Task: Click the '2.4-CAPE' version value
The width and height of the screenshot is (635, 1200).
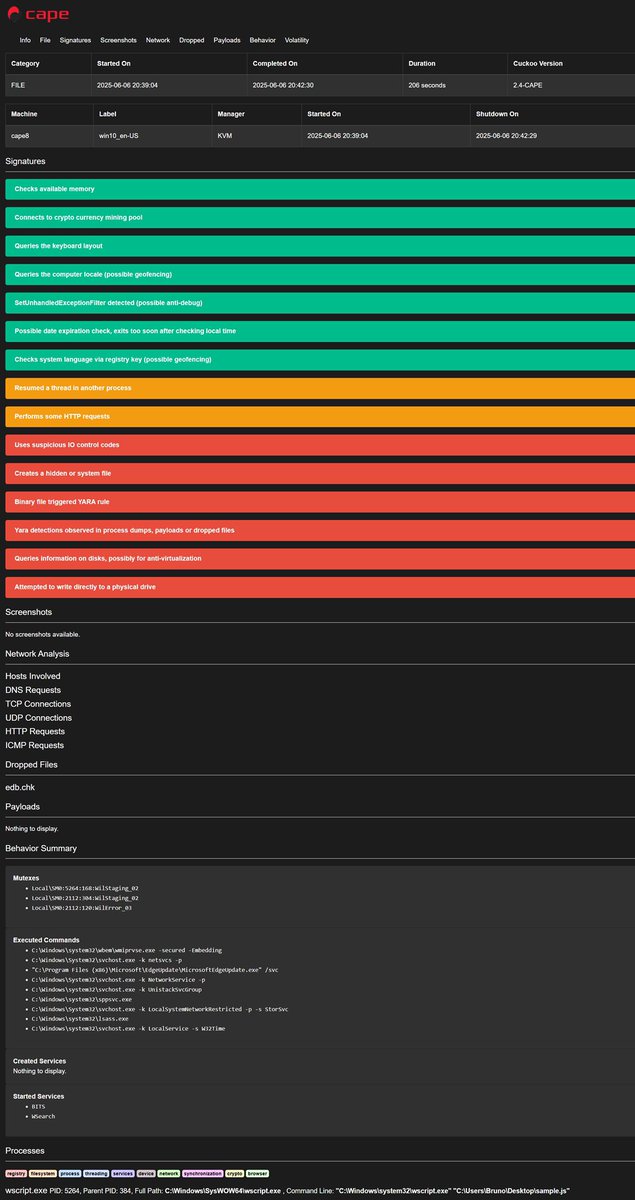Action: (530, 85)
